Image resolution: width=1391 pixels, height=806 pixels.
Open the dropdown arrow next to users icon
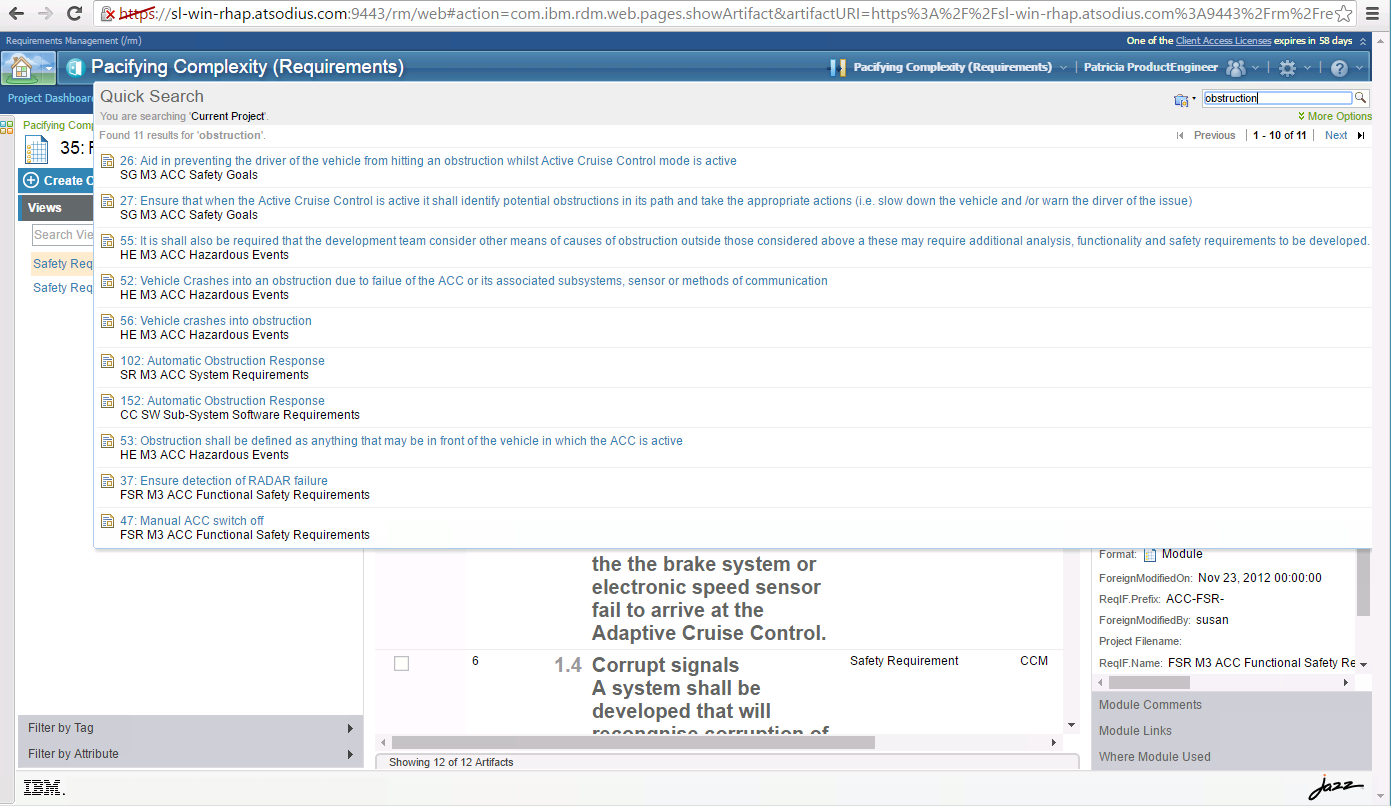point(1256,68)
